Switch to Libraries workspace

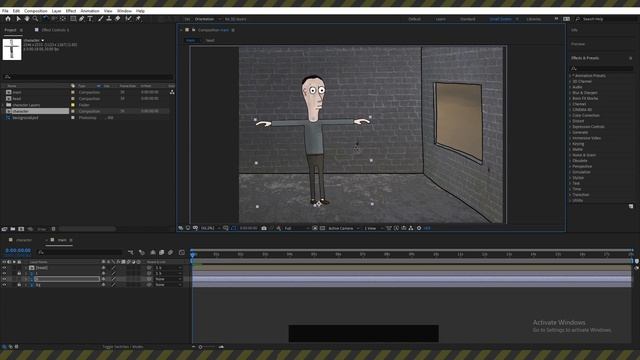pos(533,19)
